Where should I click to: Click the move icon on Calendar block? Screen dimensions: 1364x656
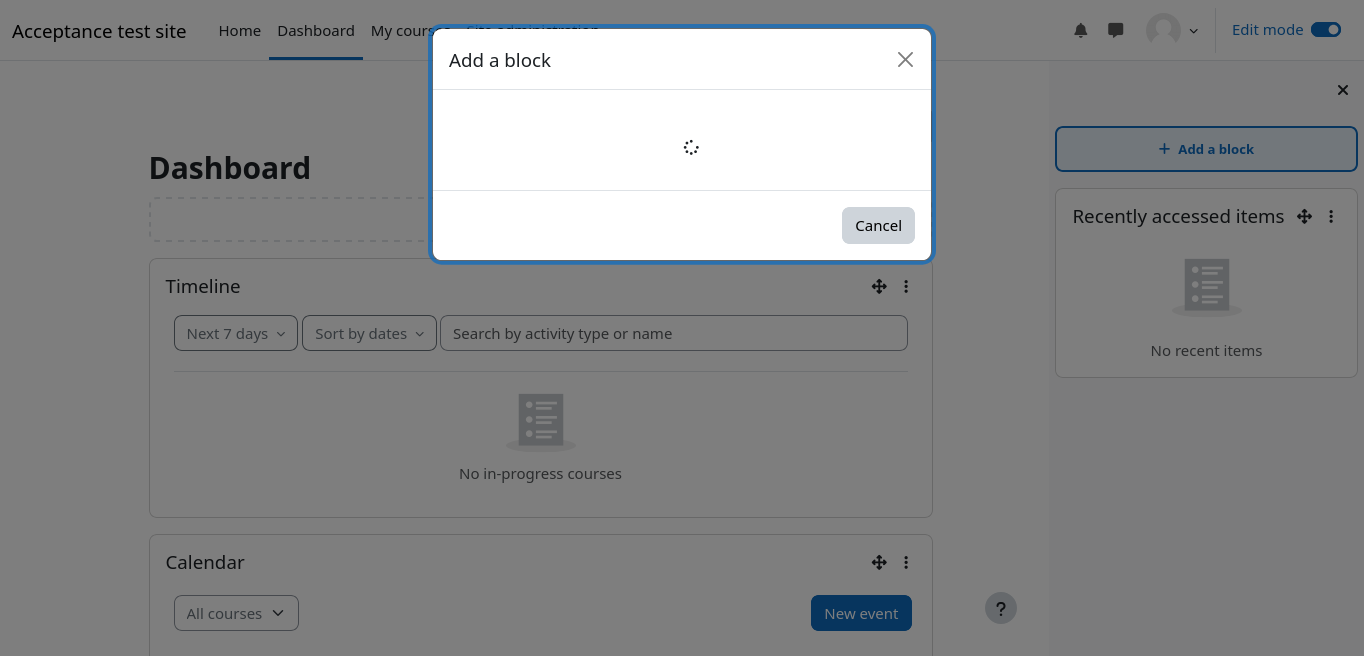tap(879, 563)
